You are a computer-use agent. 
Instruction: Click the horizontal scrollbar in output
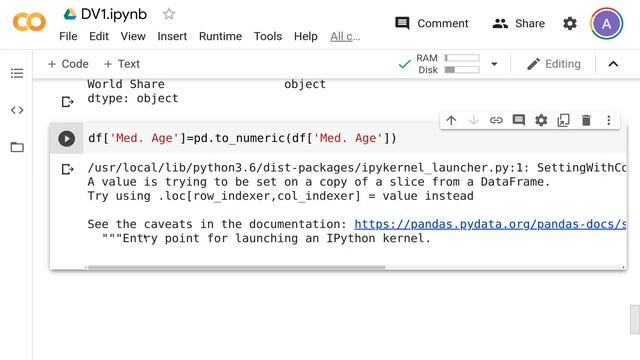(237, 268)
